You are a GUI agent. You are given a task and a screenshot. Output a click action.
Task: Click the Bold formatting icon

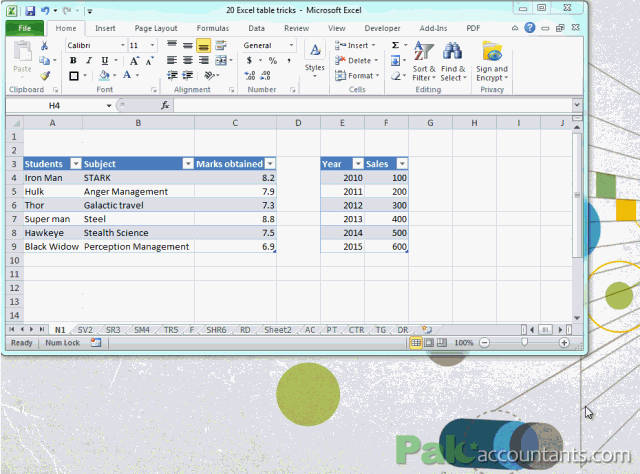74,61
